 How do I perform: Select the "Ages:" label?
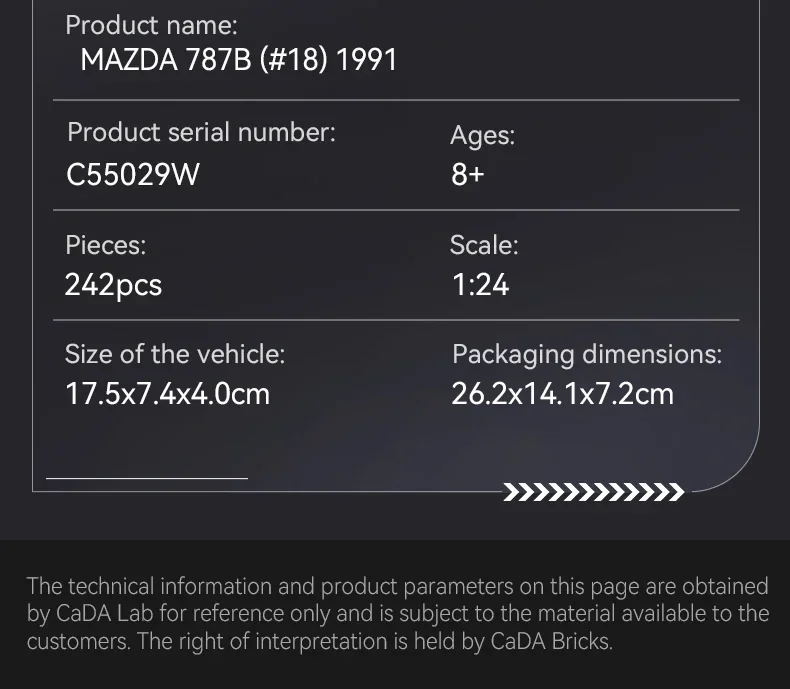click(482, 136)
